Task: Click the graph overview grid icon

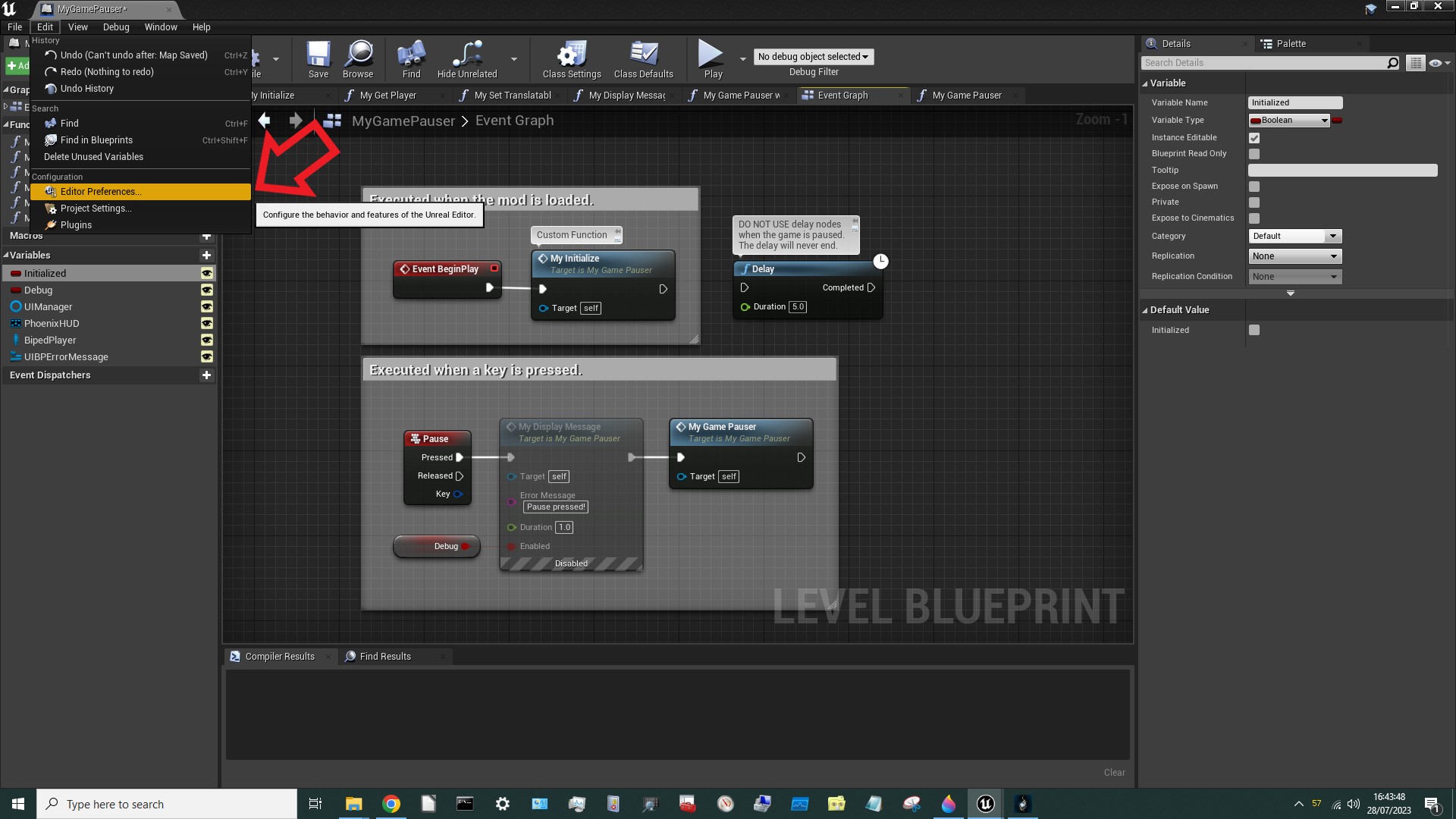Action: pos(332,121)
